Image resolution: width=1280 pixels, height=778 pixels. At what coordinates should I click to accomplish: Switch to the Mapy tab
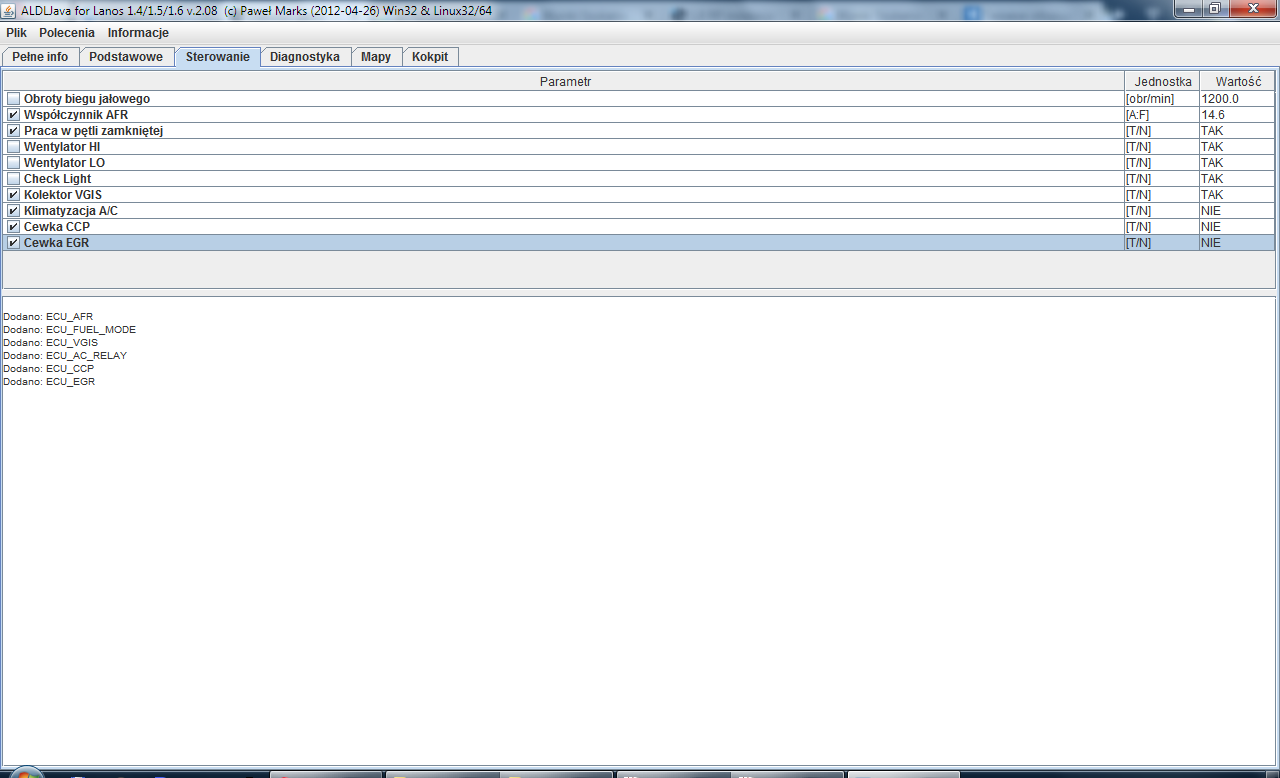coord(376,57)
